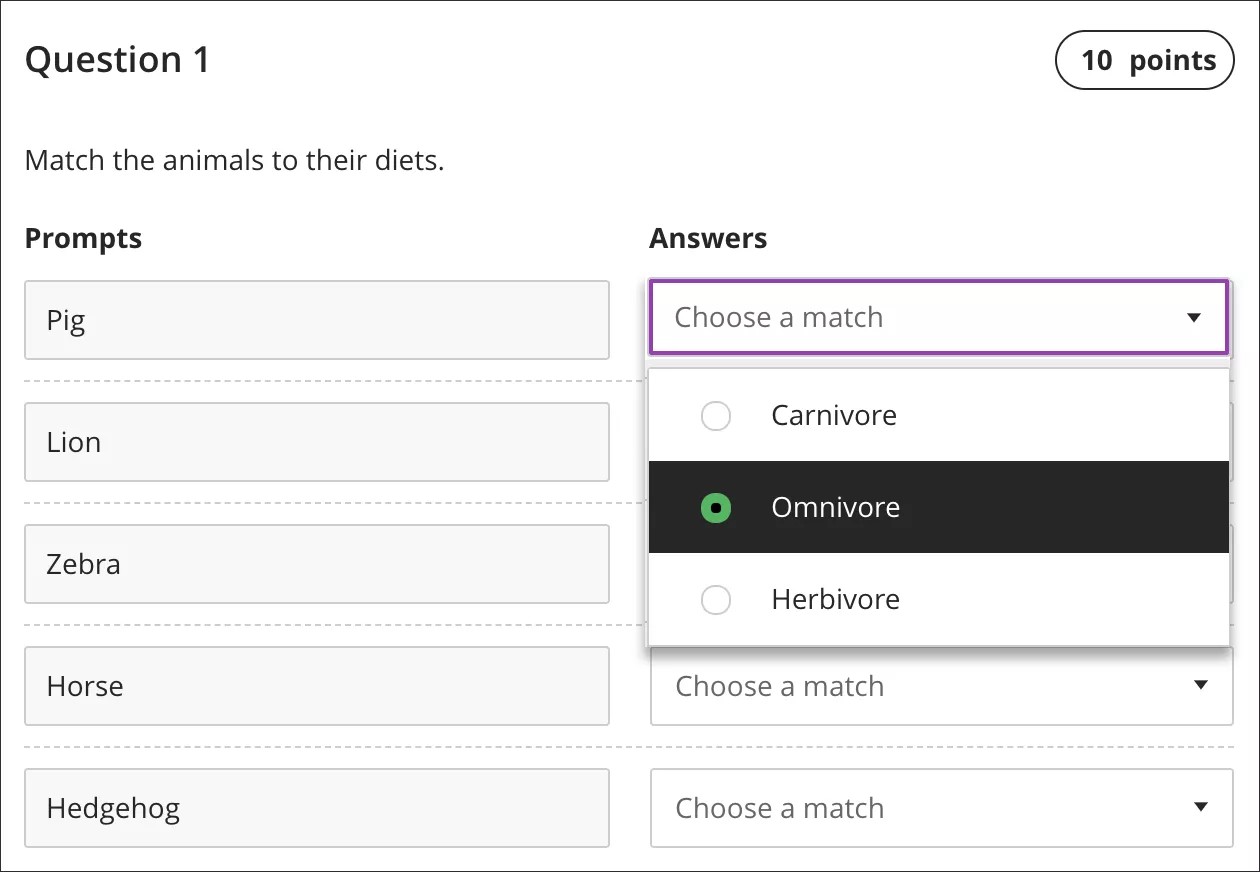The image size is (1260, 872).
Task: Click the Zebra prompt box
Action: (316, 564)
